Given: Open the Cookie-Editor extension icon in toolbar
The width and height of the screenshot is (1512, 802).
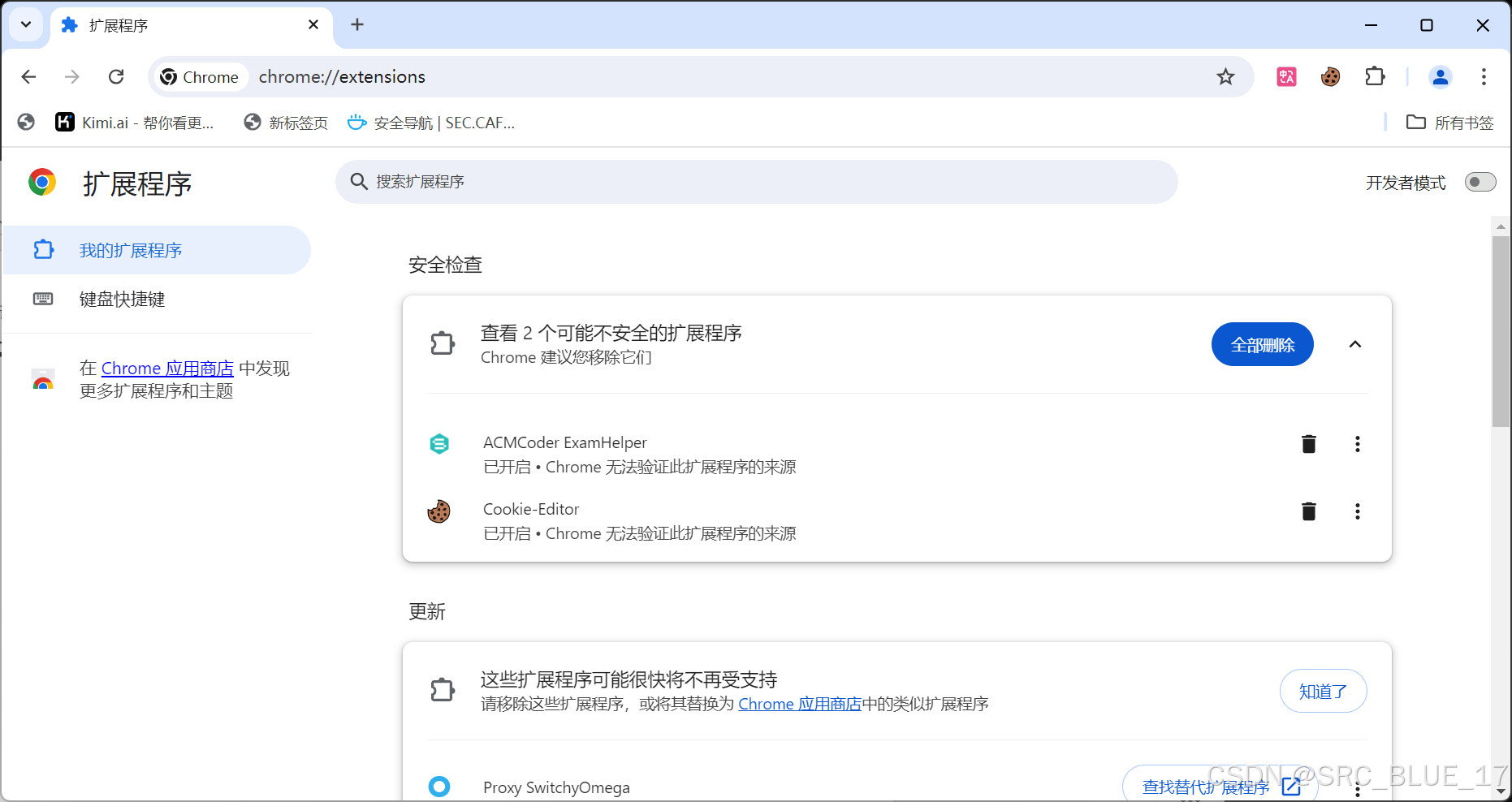Looking at the screenshot, I should [1330, 76].
